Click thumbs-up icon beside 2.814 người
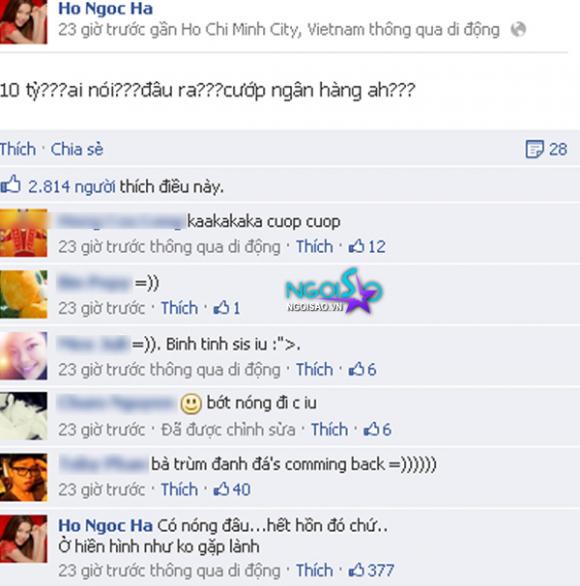 tap(10, 185)
